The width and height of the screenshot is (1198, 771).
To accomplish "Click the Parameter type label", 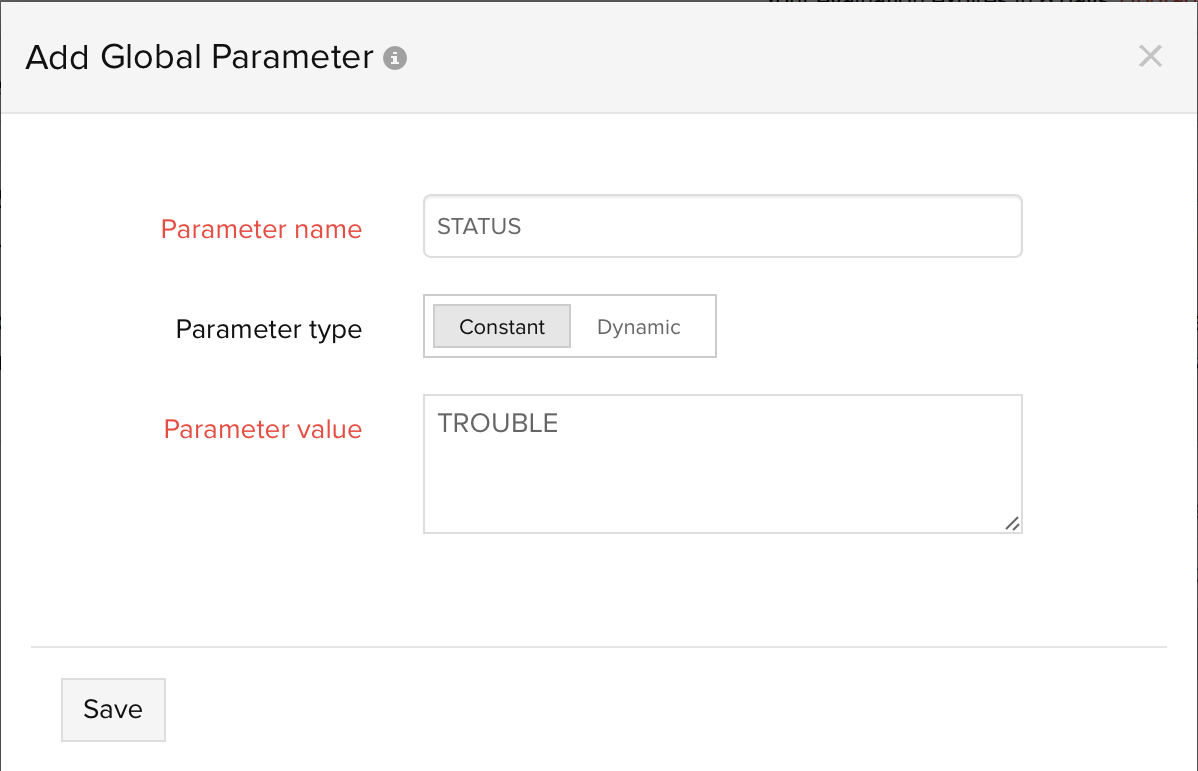I will coord(268,329).
